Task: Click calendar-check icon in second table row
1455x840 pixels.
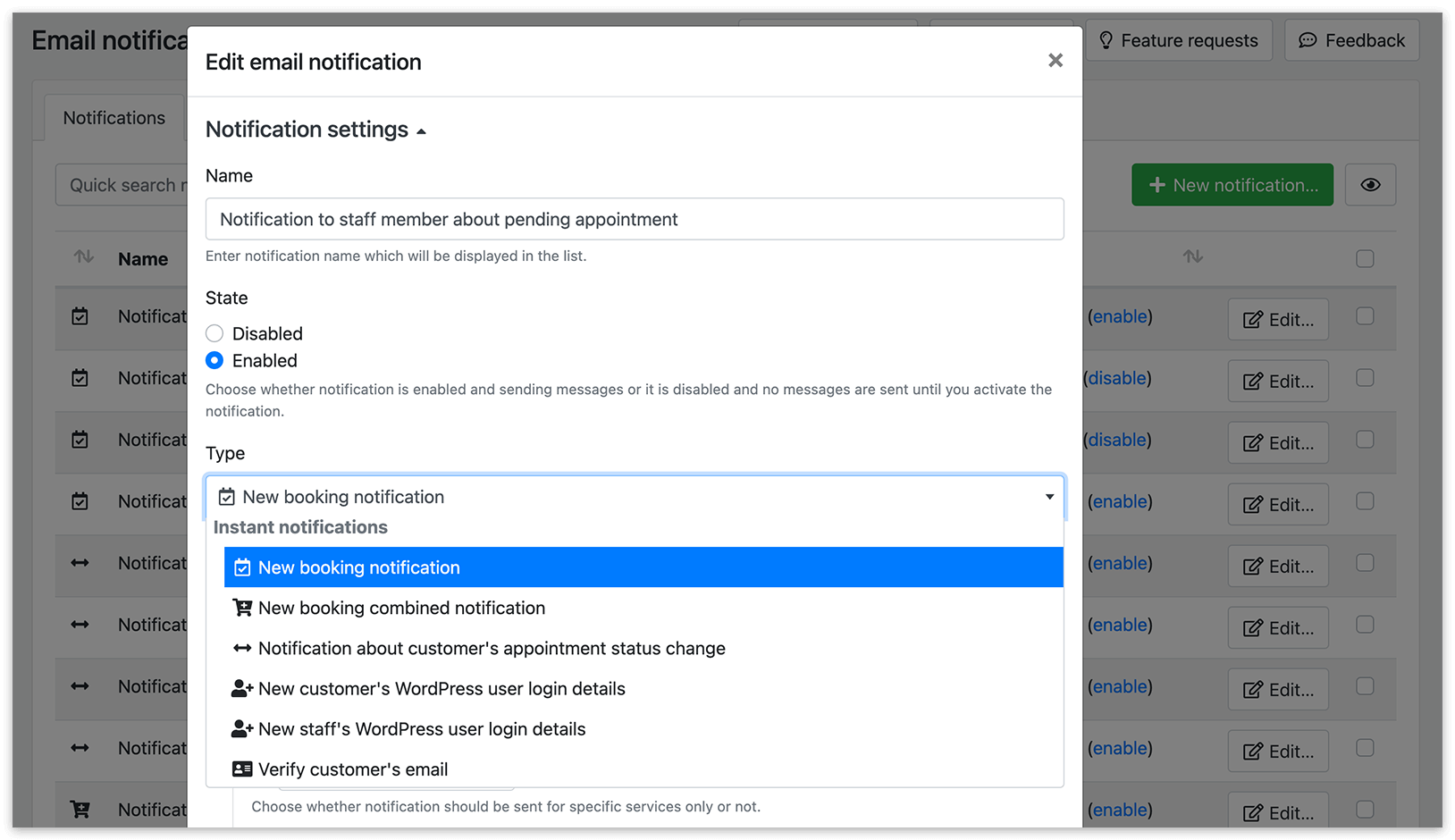Action: pos(80,378)
